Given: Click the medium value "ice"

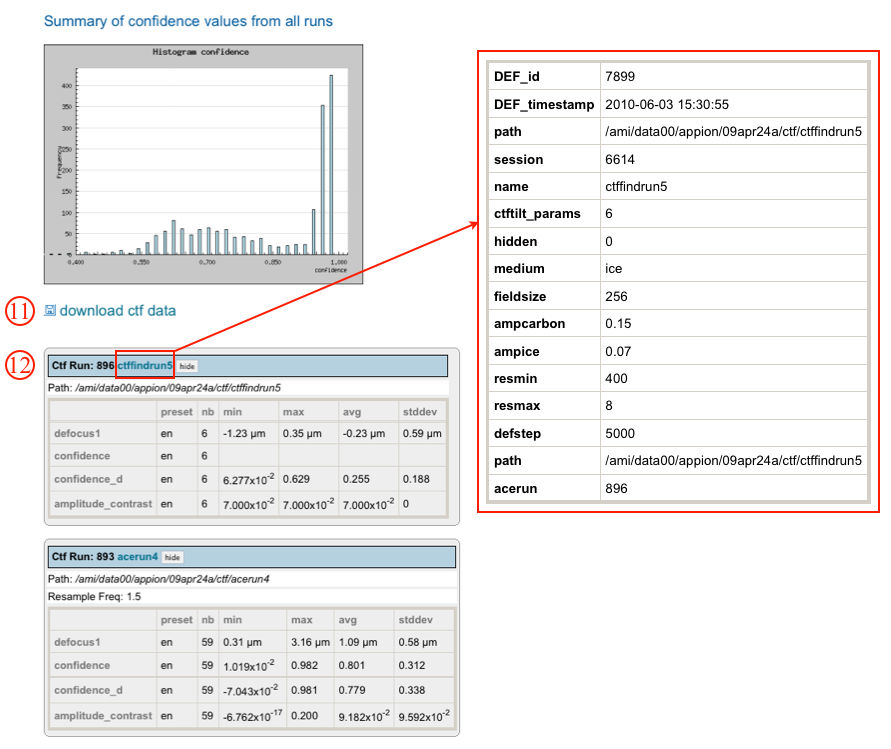Looking at the screenshot, I should coord(614,269).
